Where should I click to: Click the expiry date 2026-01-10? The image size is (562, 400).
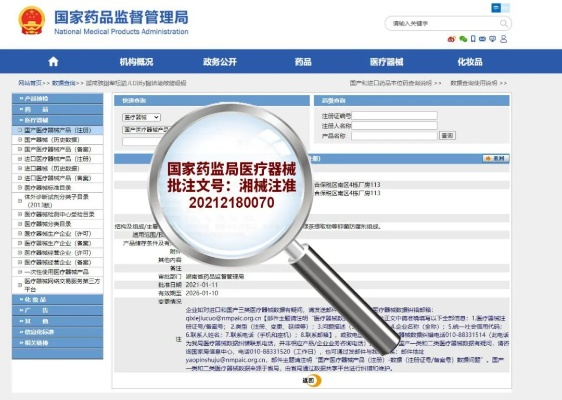coord(202,293)
